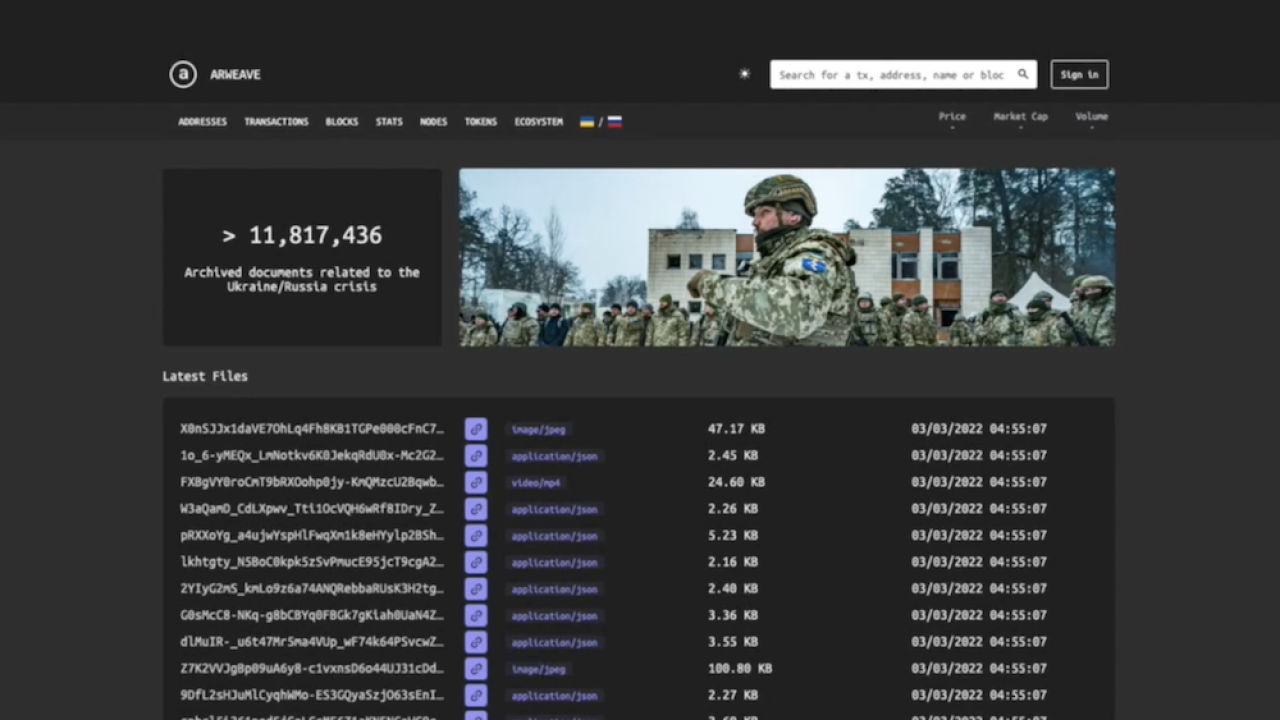This screenshot has width=1280, height=720.
Task: Select the 100.80 KB size value
Action: pyautogui.click(x=740, y=668)
